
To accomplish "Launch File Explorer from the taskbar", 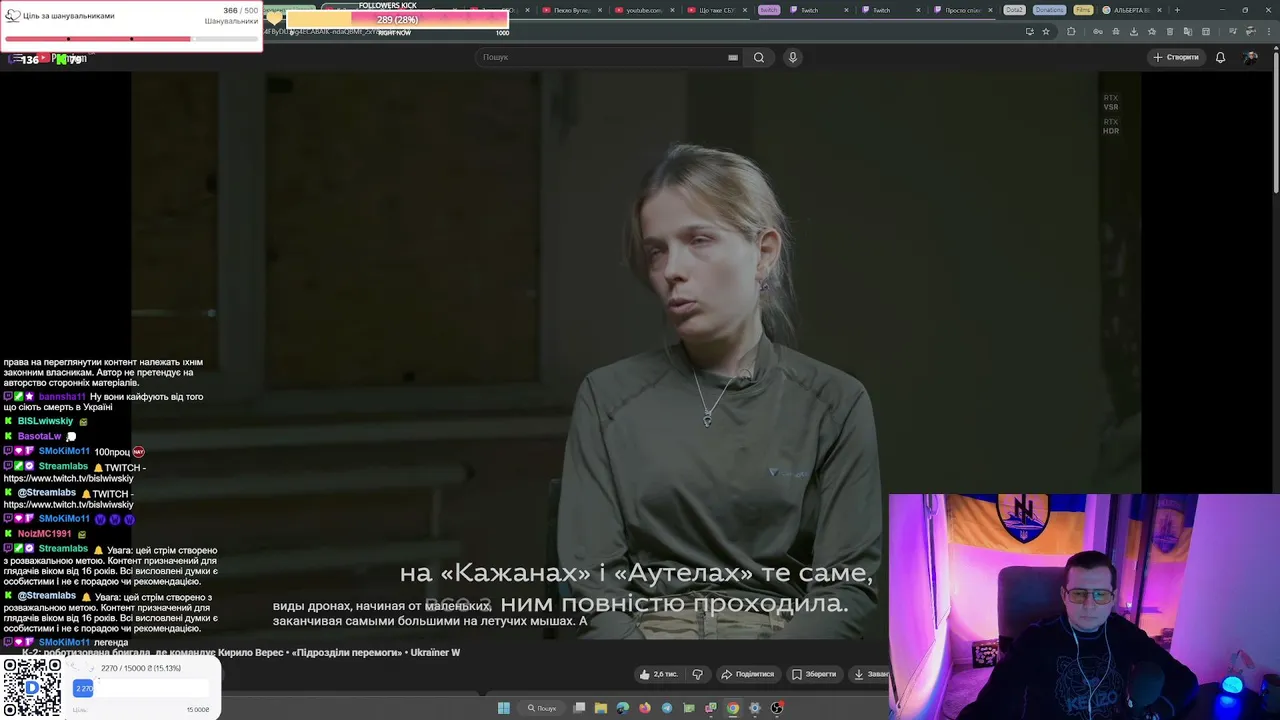I will [601, 708].
